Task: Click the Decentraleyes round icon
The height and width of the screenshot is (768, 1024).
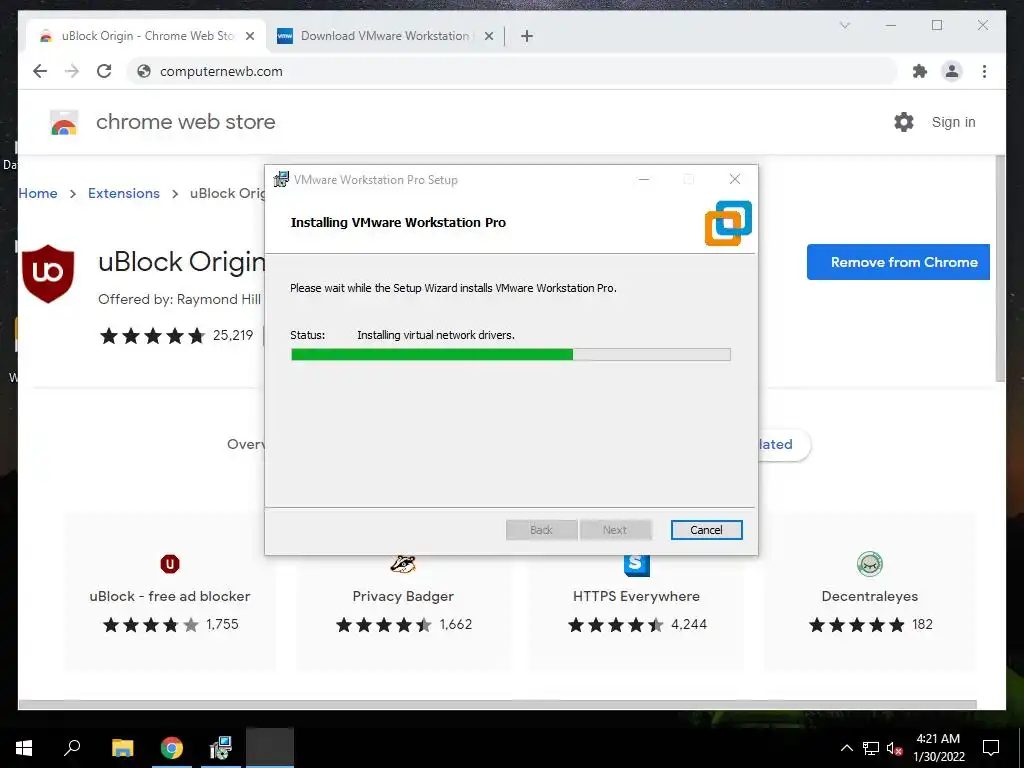Action: (870, 564)
